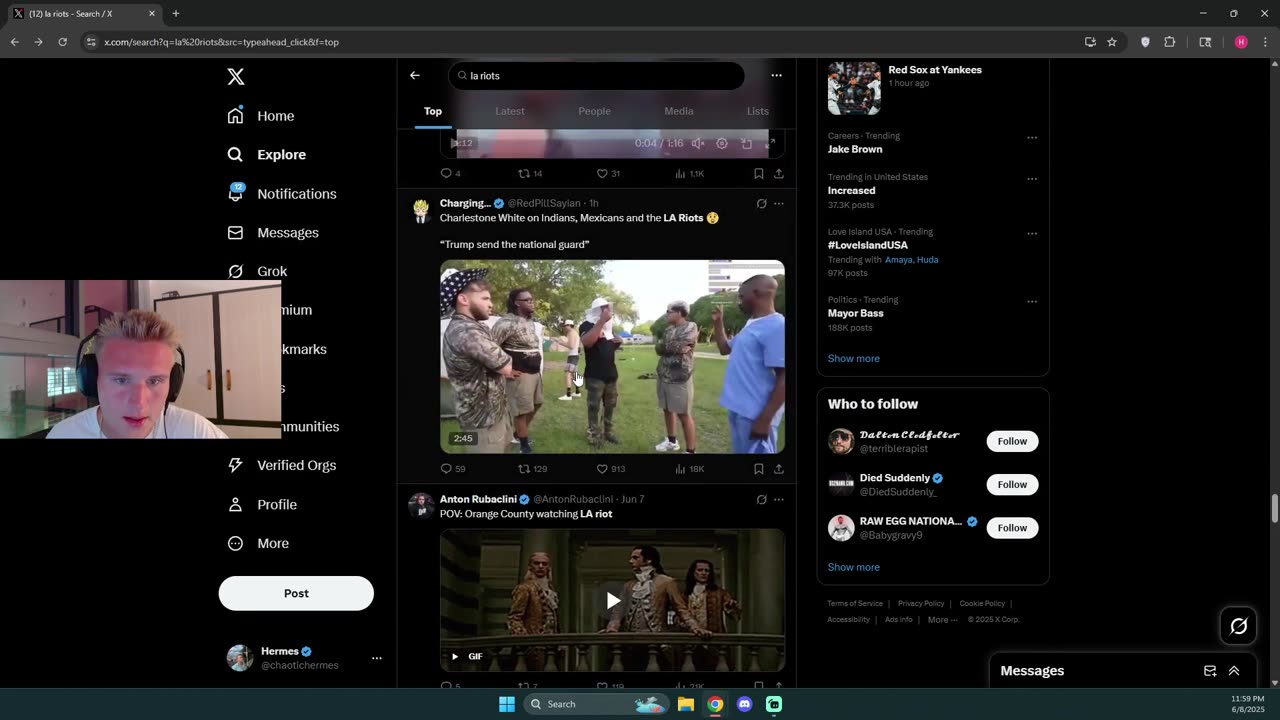Open more options for Mayor Bass trend
The width and height of the screenshot is (1280, 720).
pyautogui.click(x=1032, y=302)
